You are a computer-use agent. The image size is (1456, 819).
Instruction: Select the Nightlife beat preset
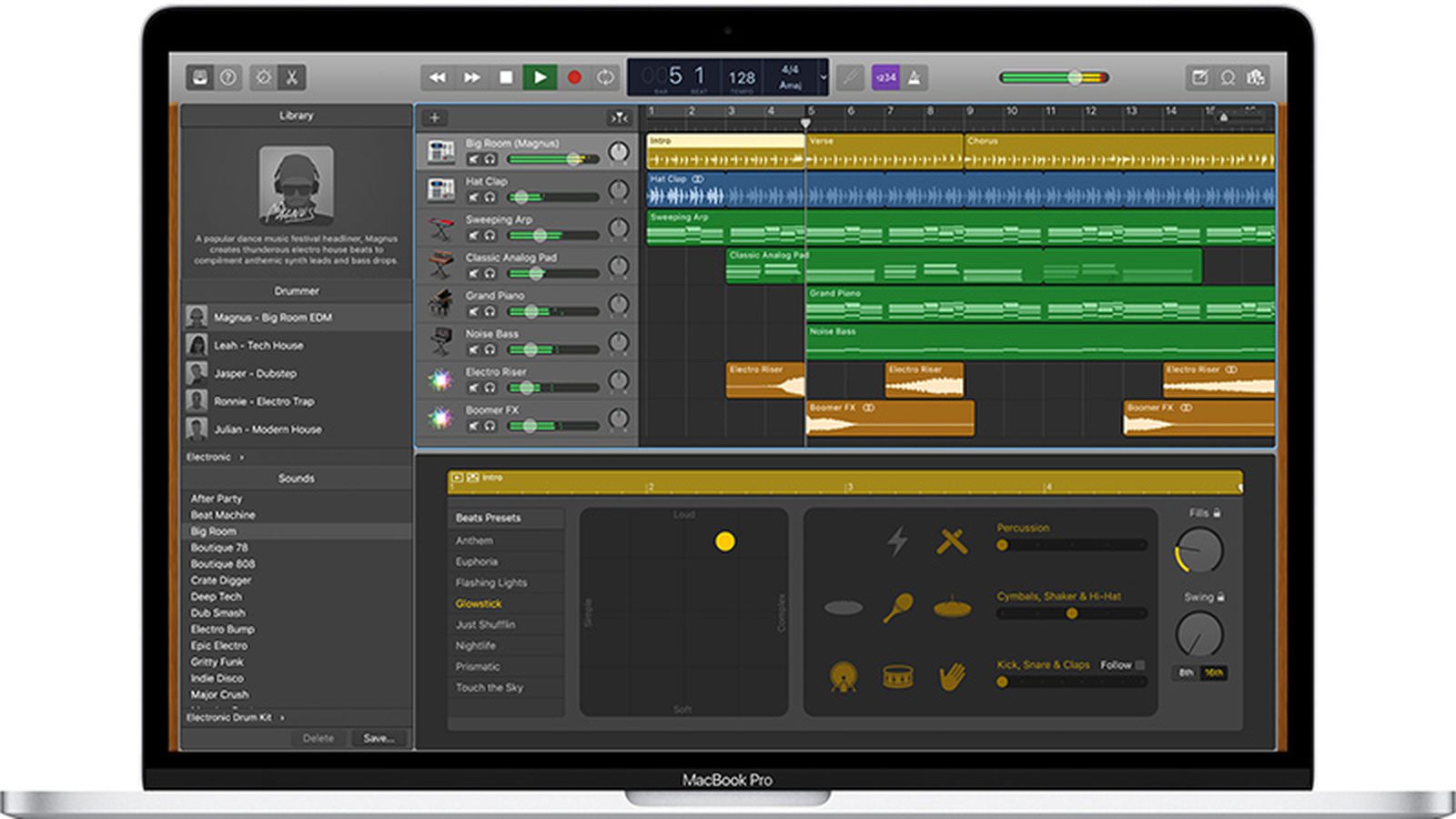506,645
